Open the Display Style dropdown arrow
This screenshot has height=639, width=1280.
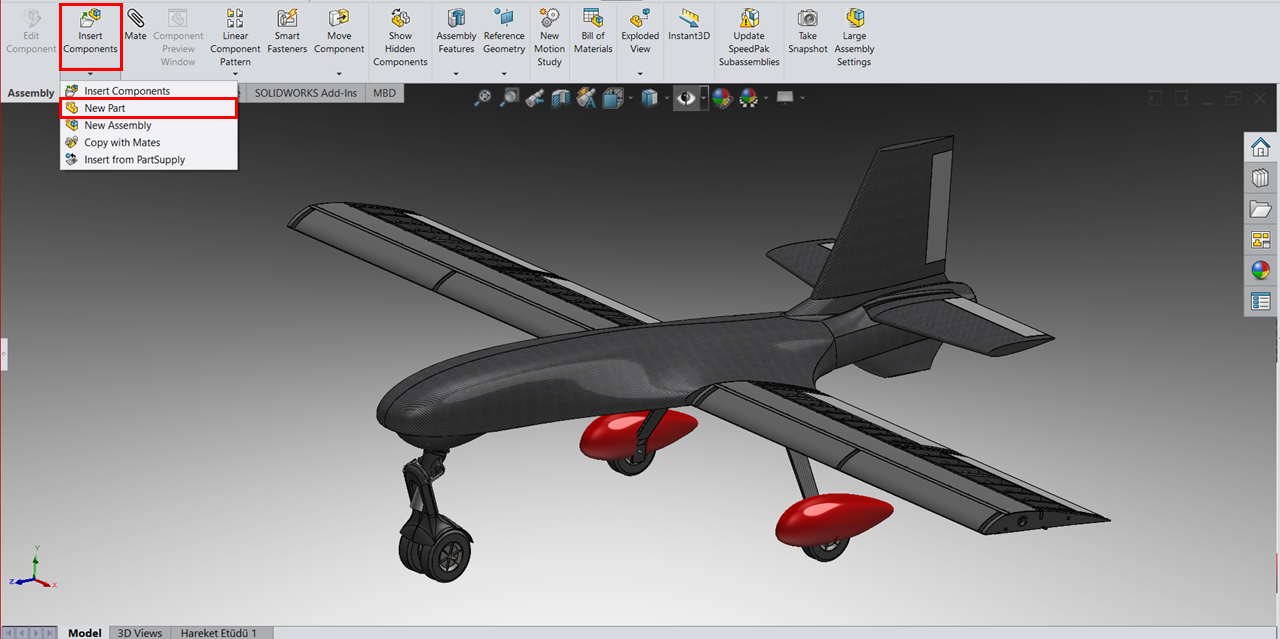[667, 98]
